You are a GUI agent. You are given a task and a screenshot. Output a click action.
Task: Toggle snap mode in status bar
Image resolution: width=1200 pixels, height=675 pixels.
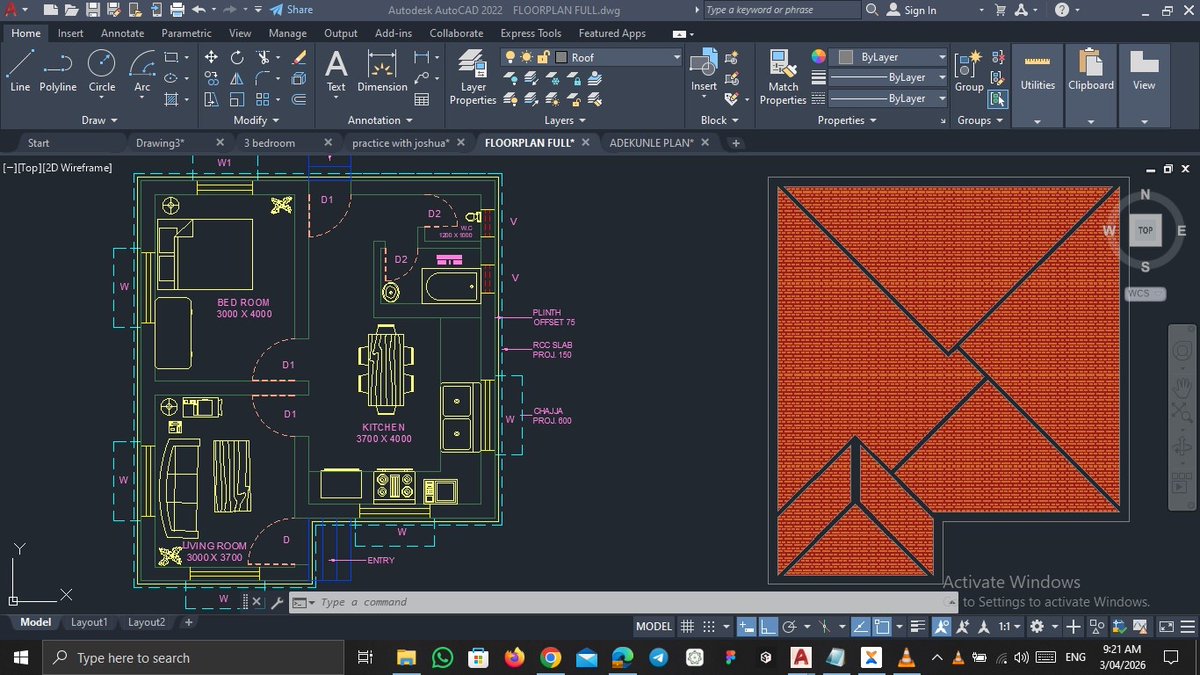pos(709,626)
